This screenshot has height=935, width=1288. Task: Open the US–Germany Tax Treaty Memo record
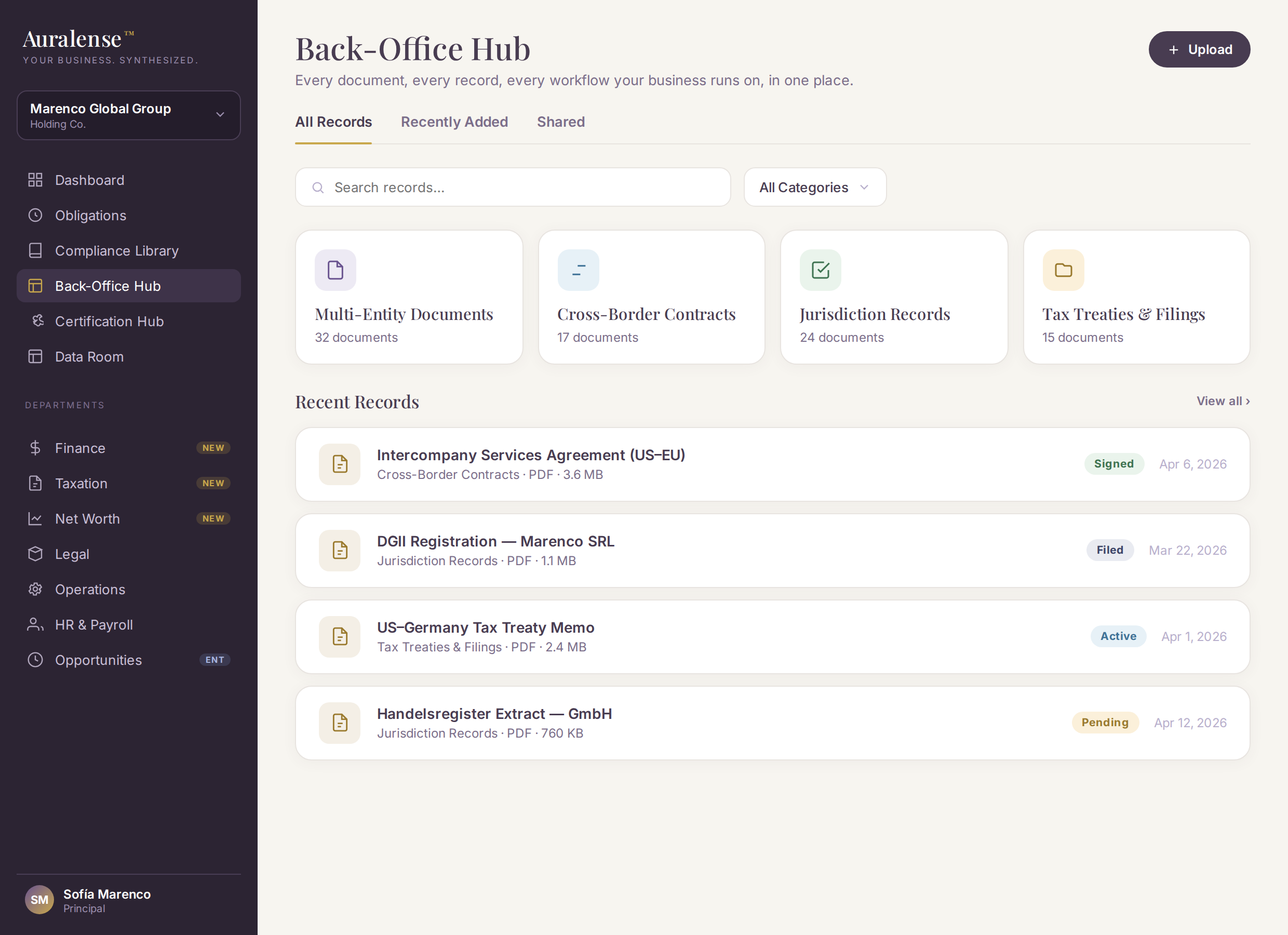tap(772, 637)
